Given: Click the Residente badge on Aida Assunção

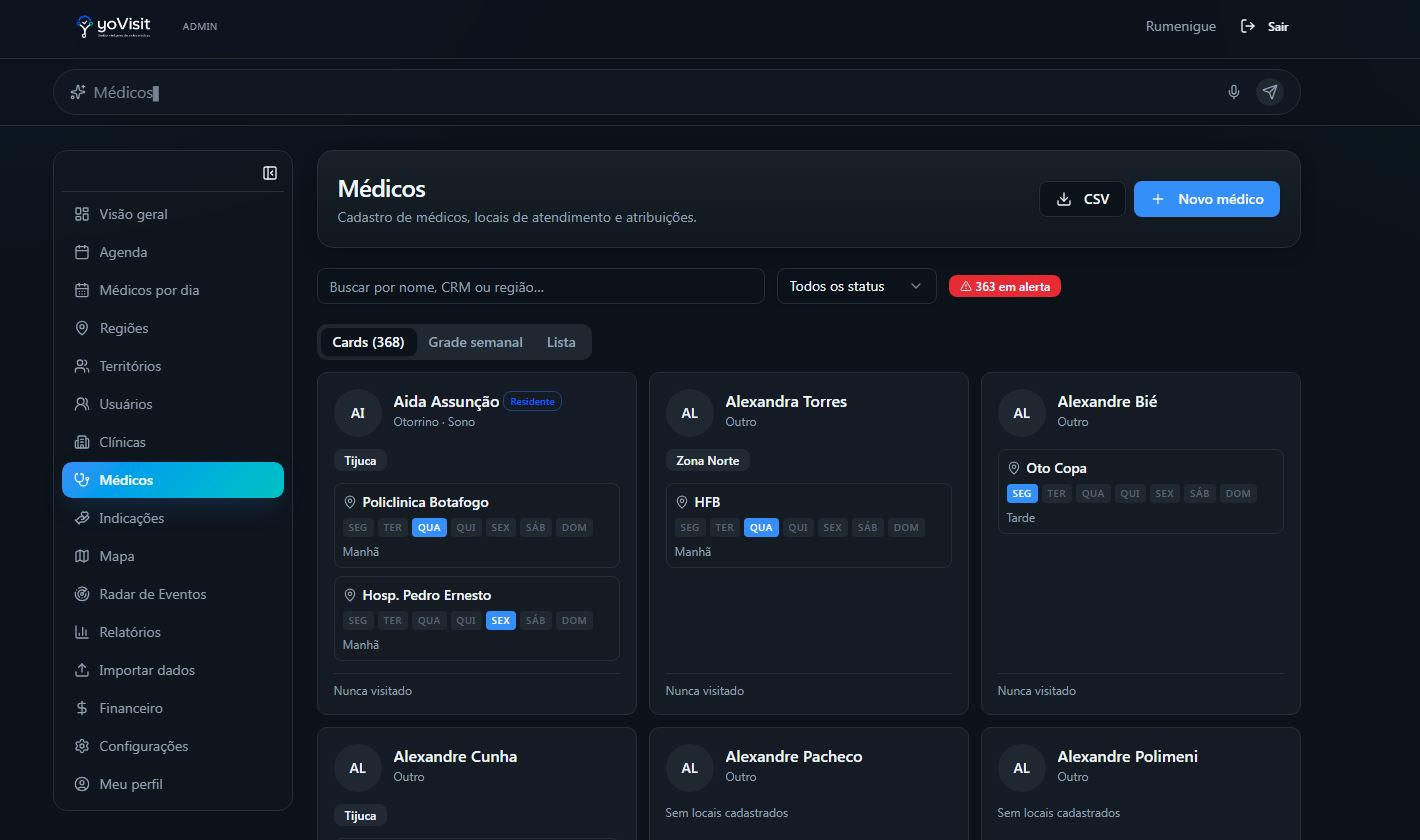Looking at the screenshot, I should point(532,401).
